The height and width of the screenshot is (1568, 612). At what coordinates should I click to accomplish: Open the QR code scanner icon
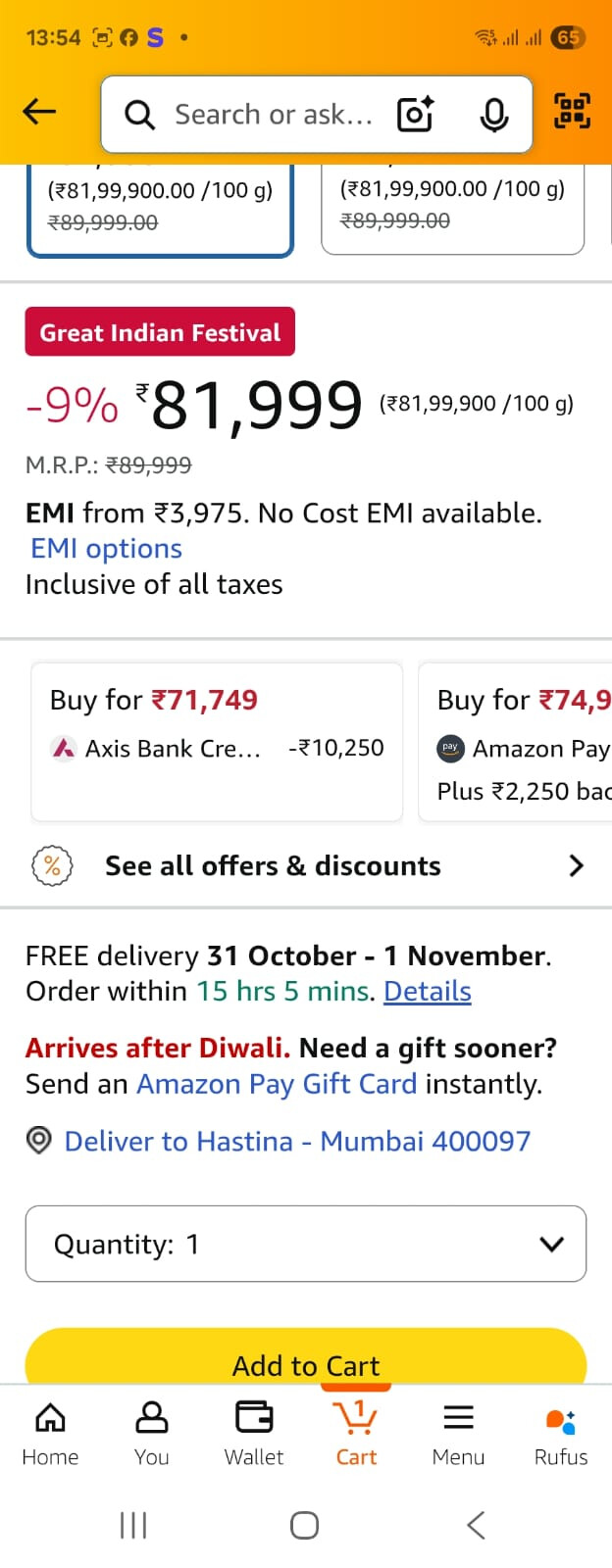pyautogui.click(x=573, y=111)
